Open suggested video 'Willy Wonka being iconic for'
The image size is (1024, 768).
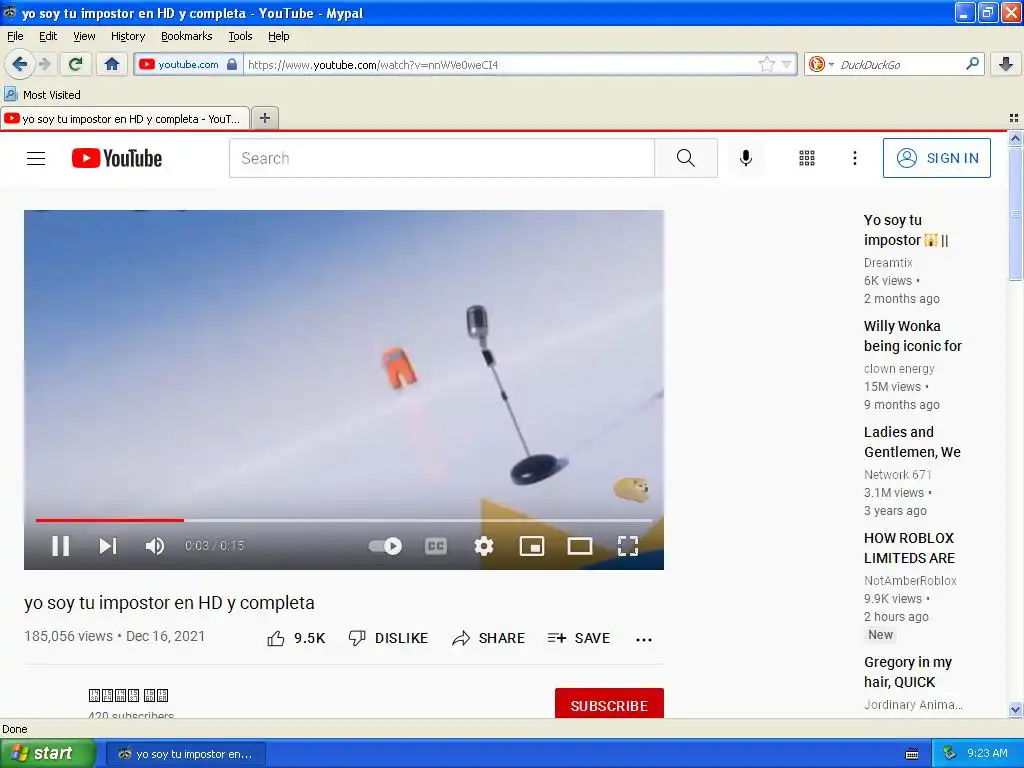[x=912, y=336]
